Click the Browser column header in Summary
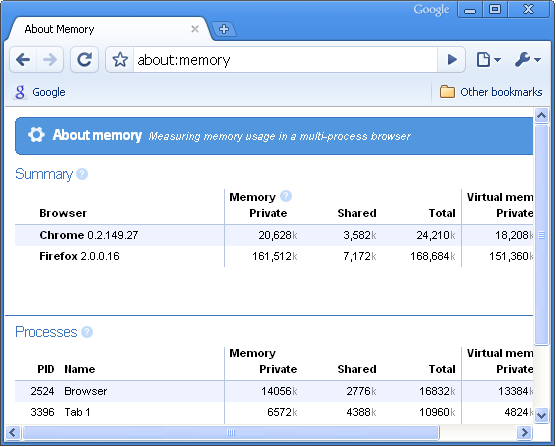Image resolution: width=556 pixels, height=447 pixels. coord(63,213)
